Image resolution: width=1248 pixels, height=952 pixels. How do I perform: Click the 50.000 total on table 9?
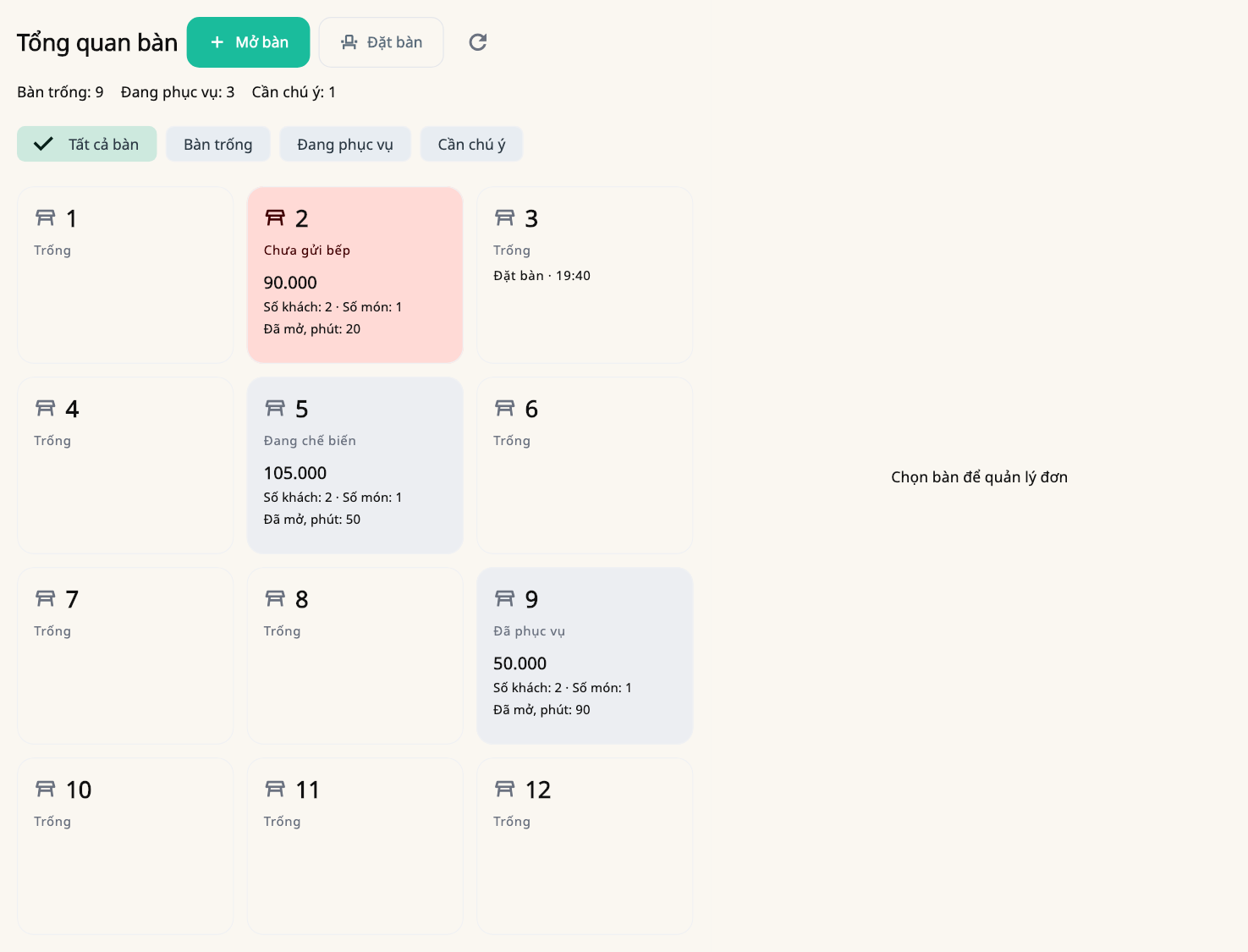[x=520, y=663]
